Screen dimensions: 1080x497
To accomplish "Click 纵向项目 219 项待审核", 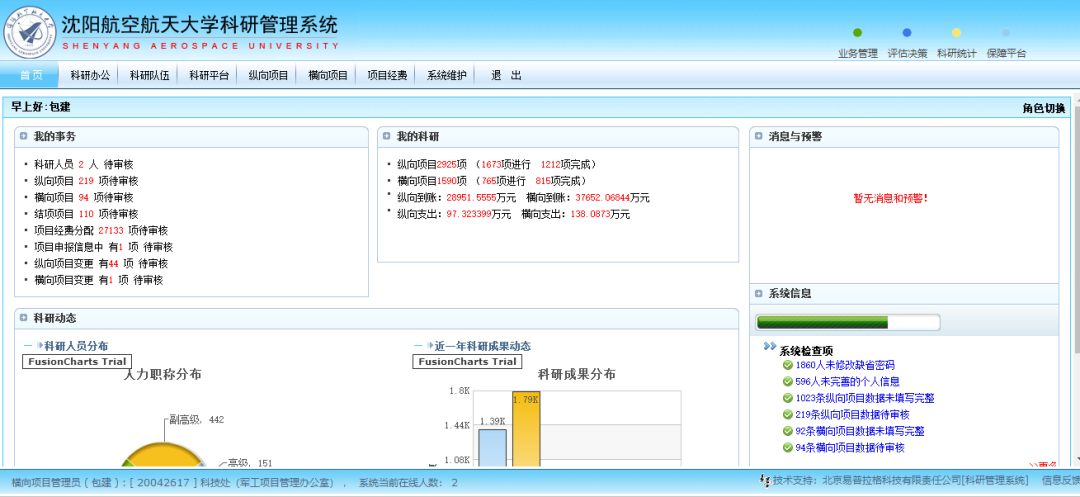I will (86, 181).
